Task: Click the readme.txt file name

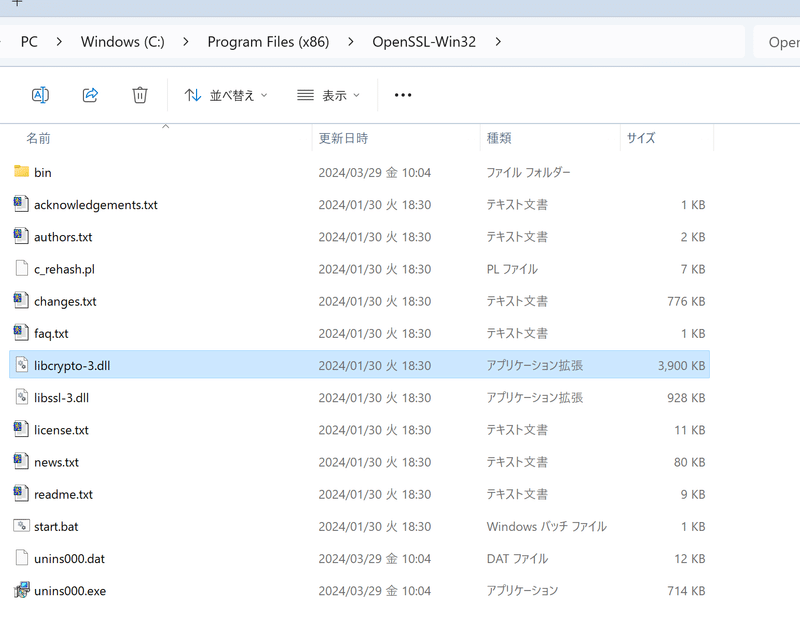Action: pyautogui.click(x=63, y=494)
